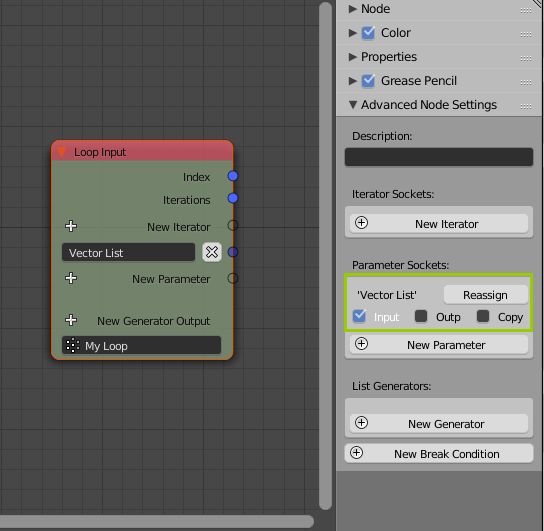Expand the Grease Pencil panel

(x=352, y=80)
